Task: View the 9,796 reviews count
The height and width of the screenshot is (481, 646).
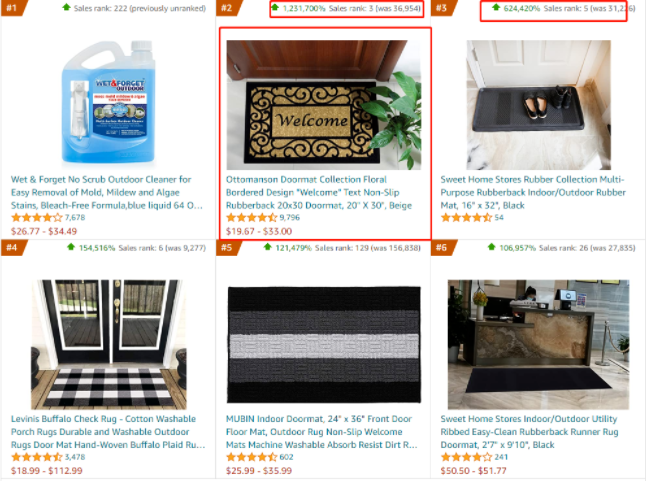Action: pyautogui.click(x=290, y=217)
